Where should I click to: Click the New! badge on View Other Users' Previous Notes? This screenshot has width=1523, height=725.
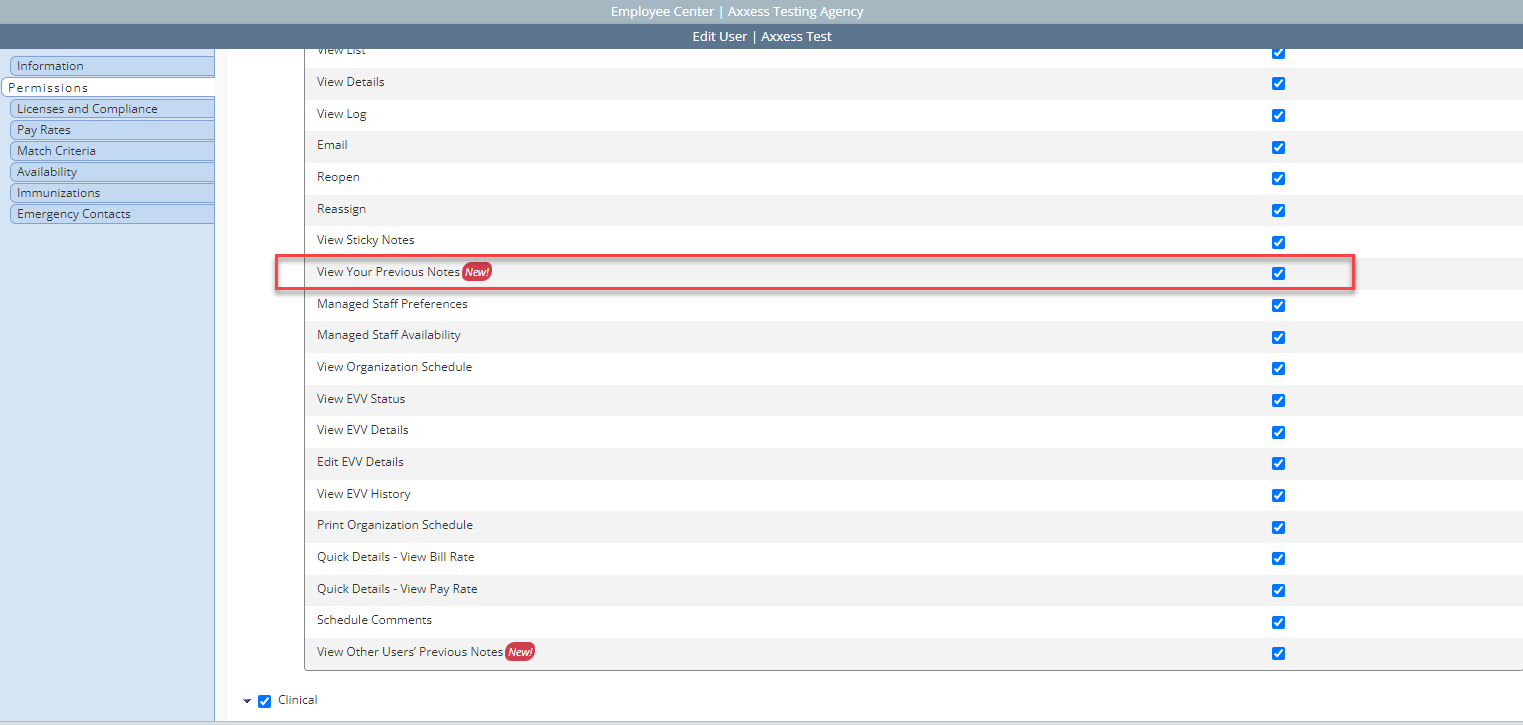tap(519, 651)
